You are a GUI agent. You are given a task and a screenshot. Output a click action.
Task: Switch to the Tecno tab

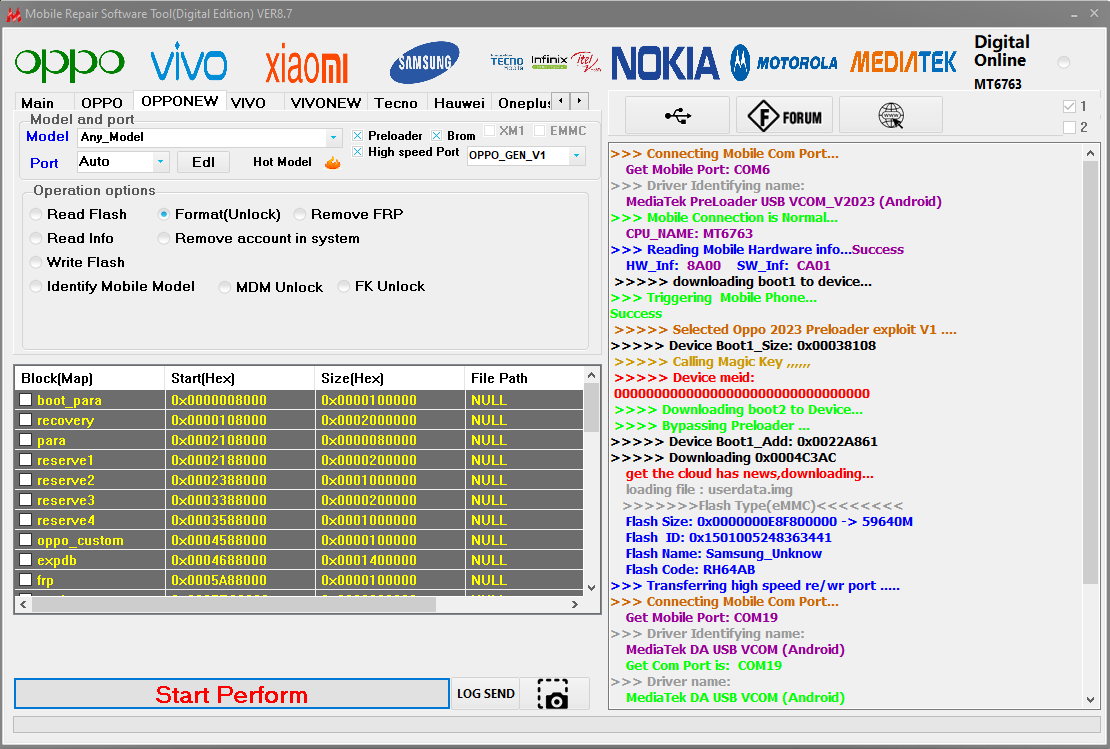pos(396,103)
